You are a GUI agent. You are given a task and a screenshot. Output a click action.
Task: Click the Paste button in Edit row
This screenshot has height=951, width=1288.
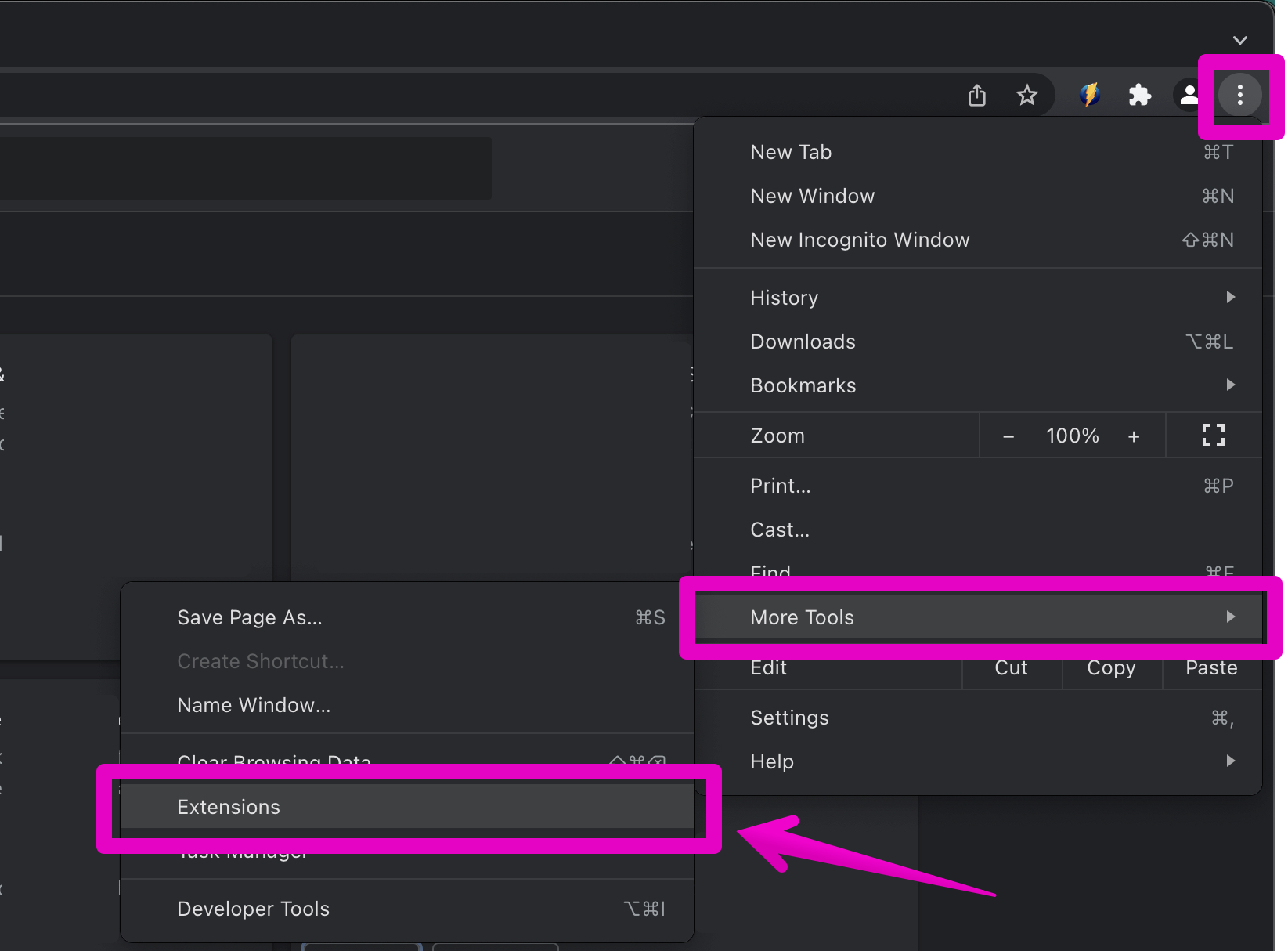coord(1211,668)
